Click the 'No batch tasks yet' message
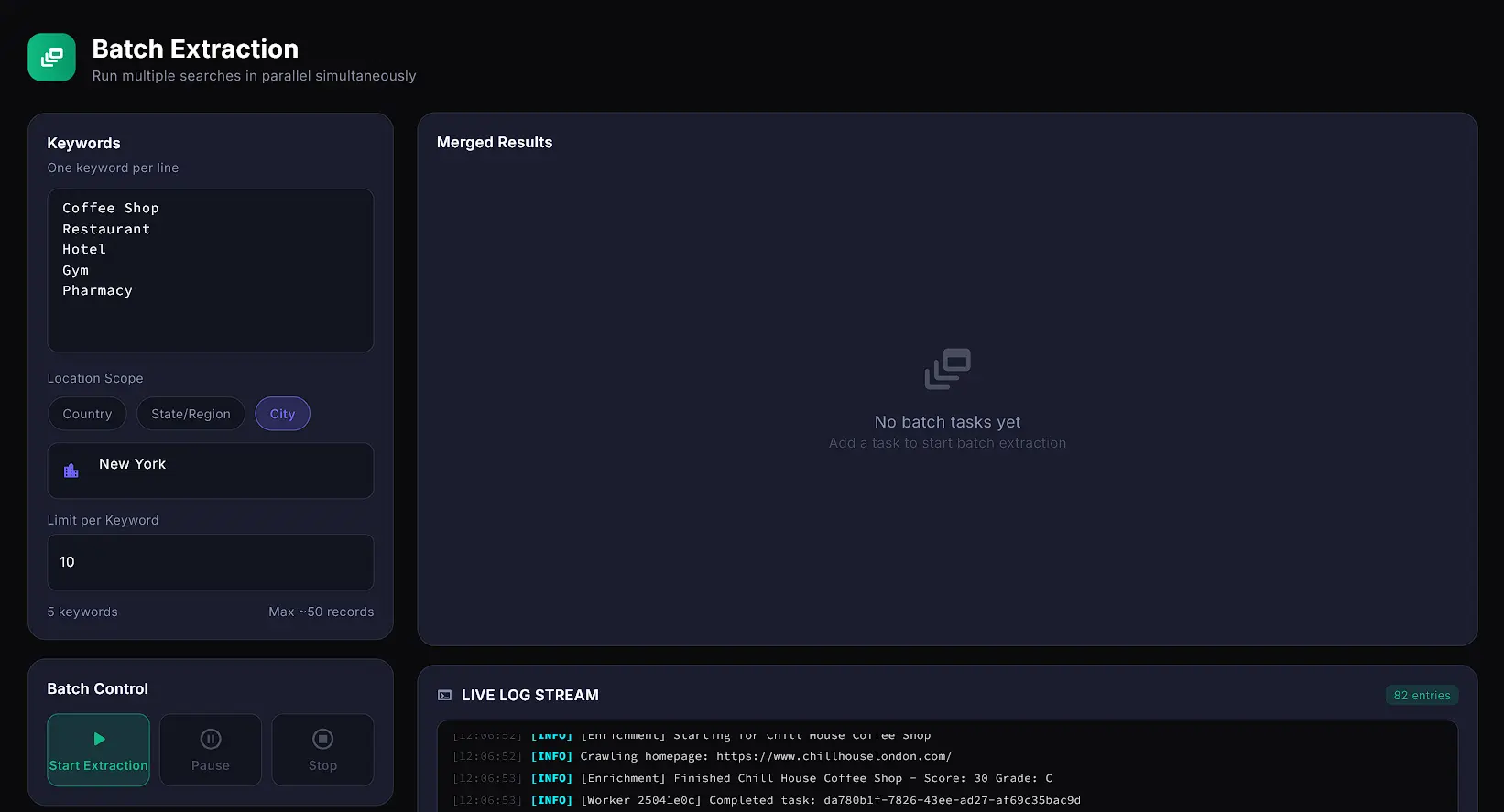The width and height of the screenshot is (1504, 812). [947, 422]
